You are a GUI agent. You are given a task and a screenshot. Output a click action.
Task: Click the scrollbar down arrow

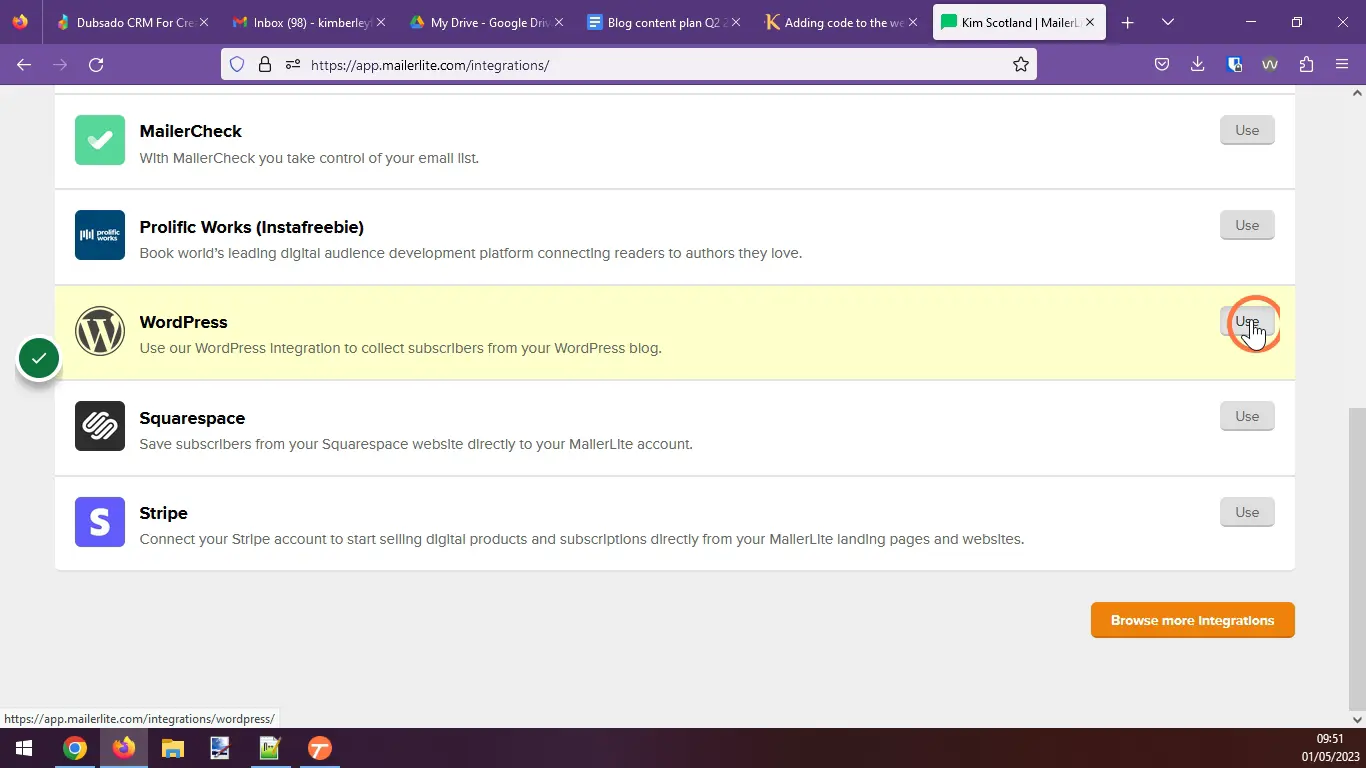click(x=1357, y=719)
